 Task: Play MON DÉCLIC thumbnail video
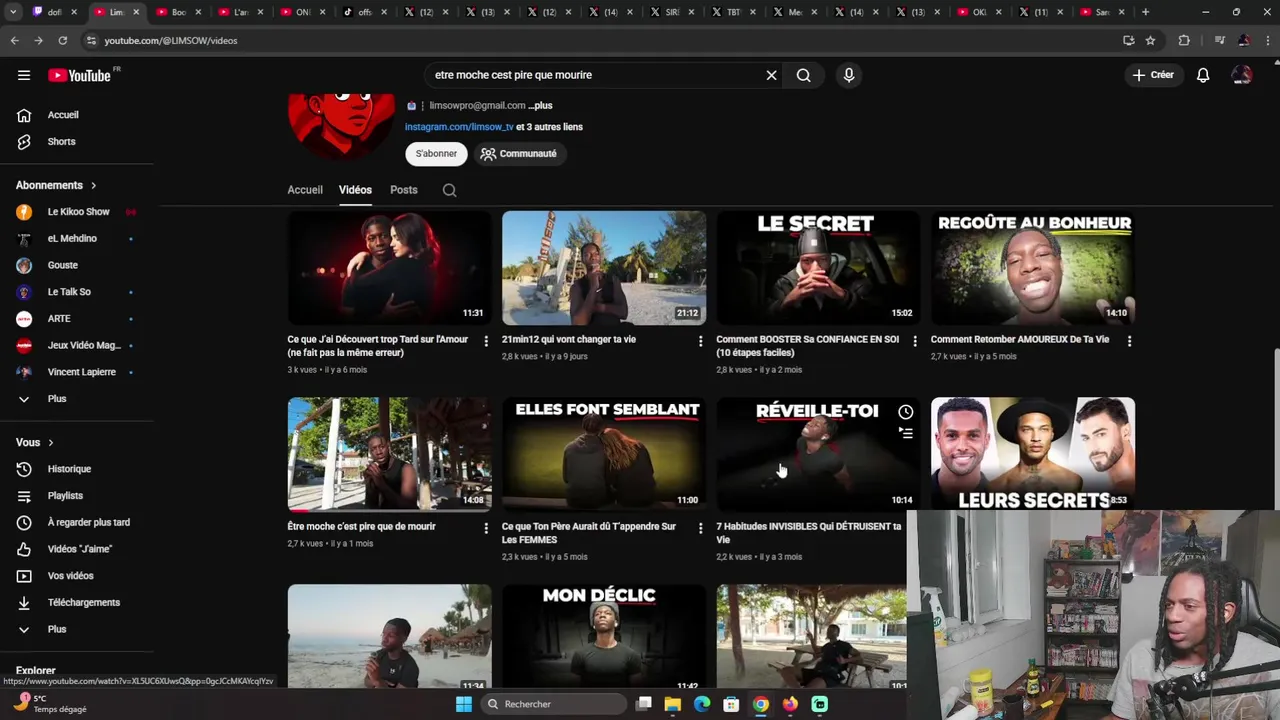point(604,637)
